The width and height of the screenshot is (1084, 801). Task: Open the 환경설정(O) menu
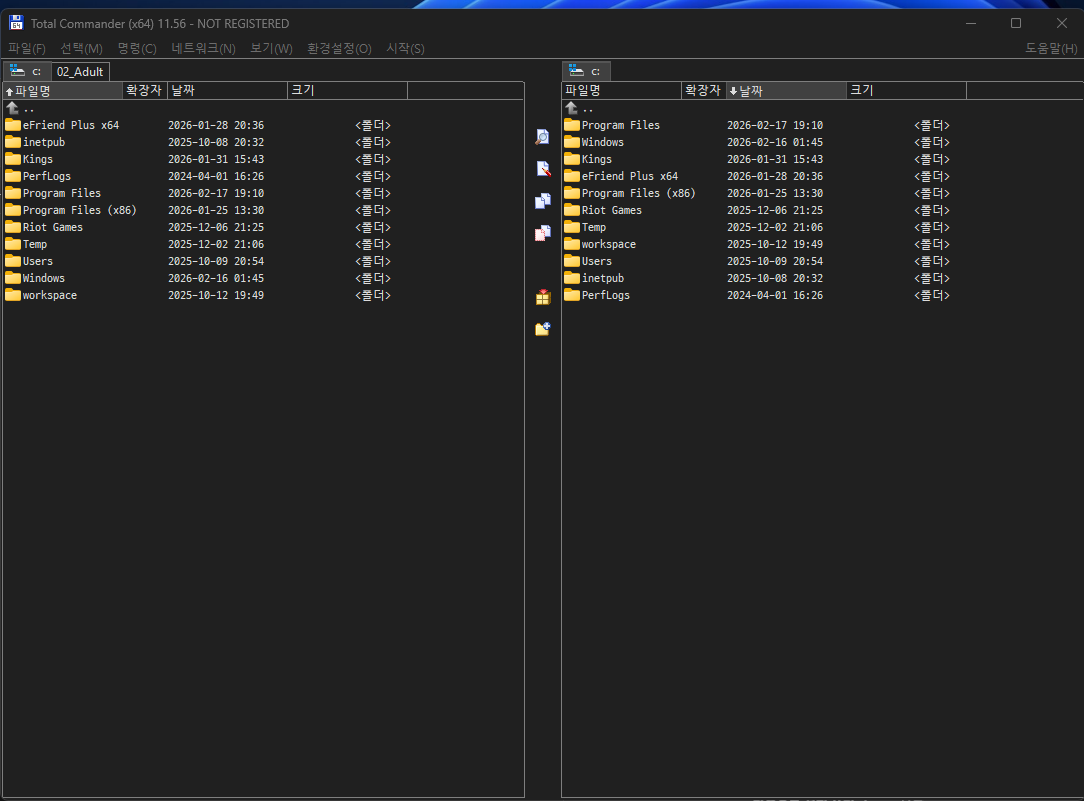[x=339, y=48]
